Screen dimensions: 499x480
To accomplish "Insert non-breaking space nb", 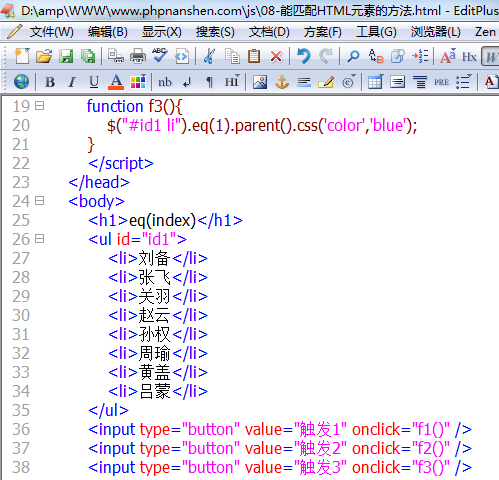I will 165,82.
